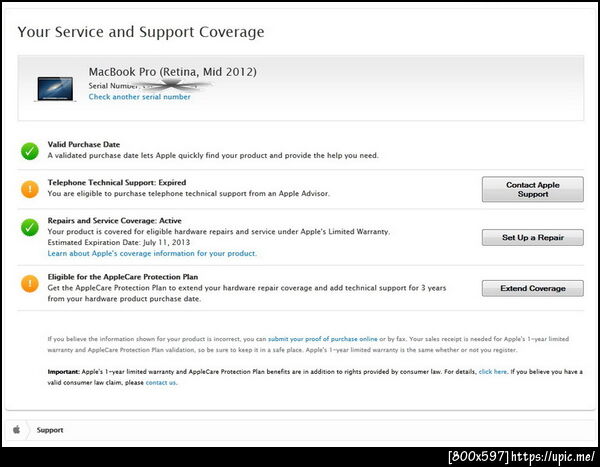Screen dimensions: 600x467
Task: Open Contact Apple Support button
Action: coord(533,189)
